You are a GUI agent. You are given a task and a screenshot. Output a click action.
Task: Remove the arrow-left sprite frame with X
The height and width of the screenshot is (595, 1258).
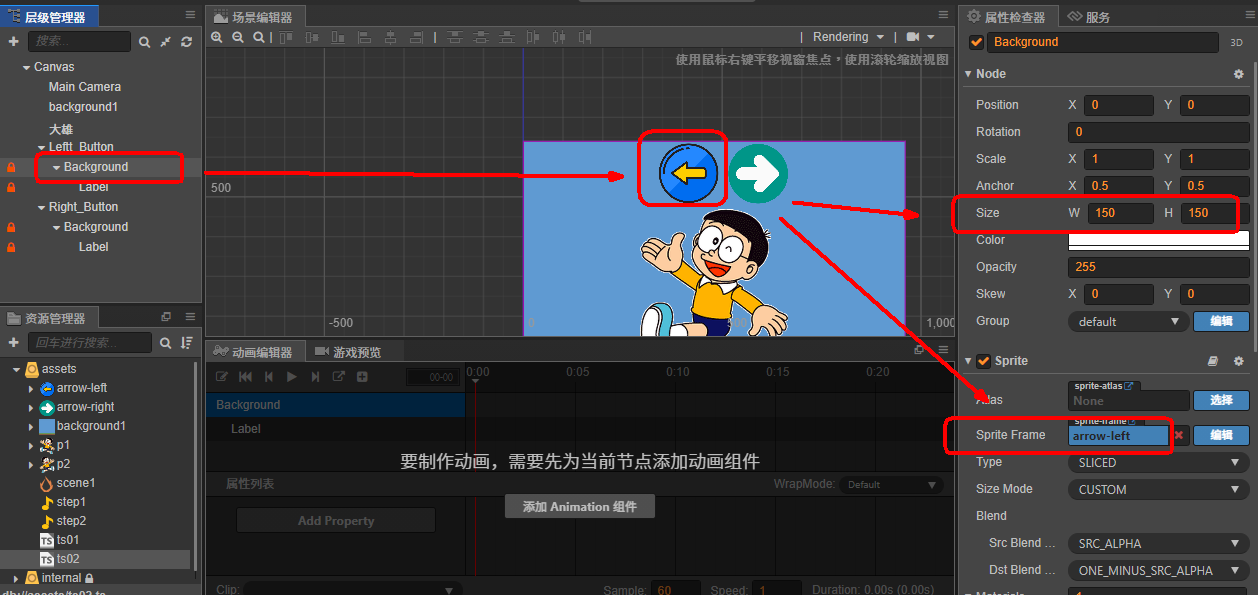(x=1179, y=435)
